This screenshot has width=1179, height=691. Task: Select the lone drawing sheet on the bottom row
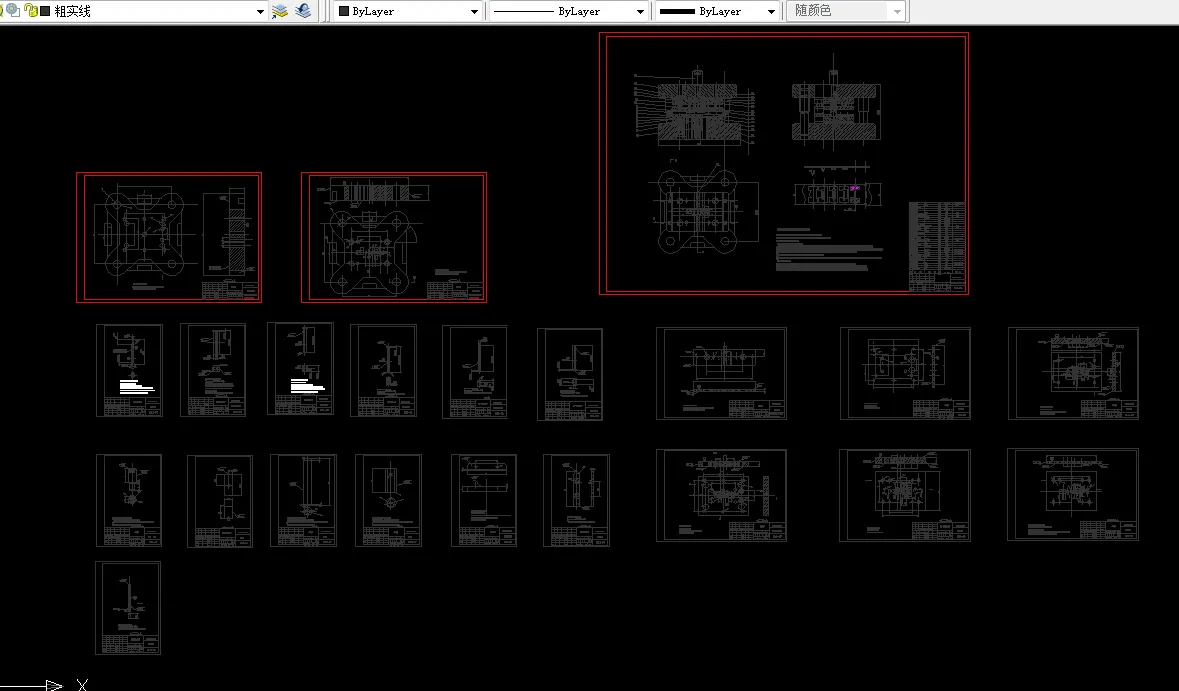[x=128, y=608]
